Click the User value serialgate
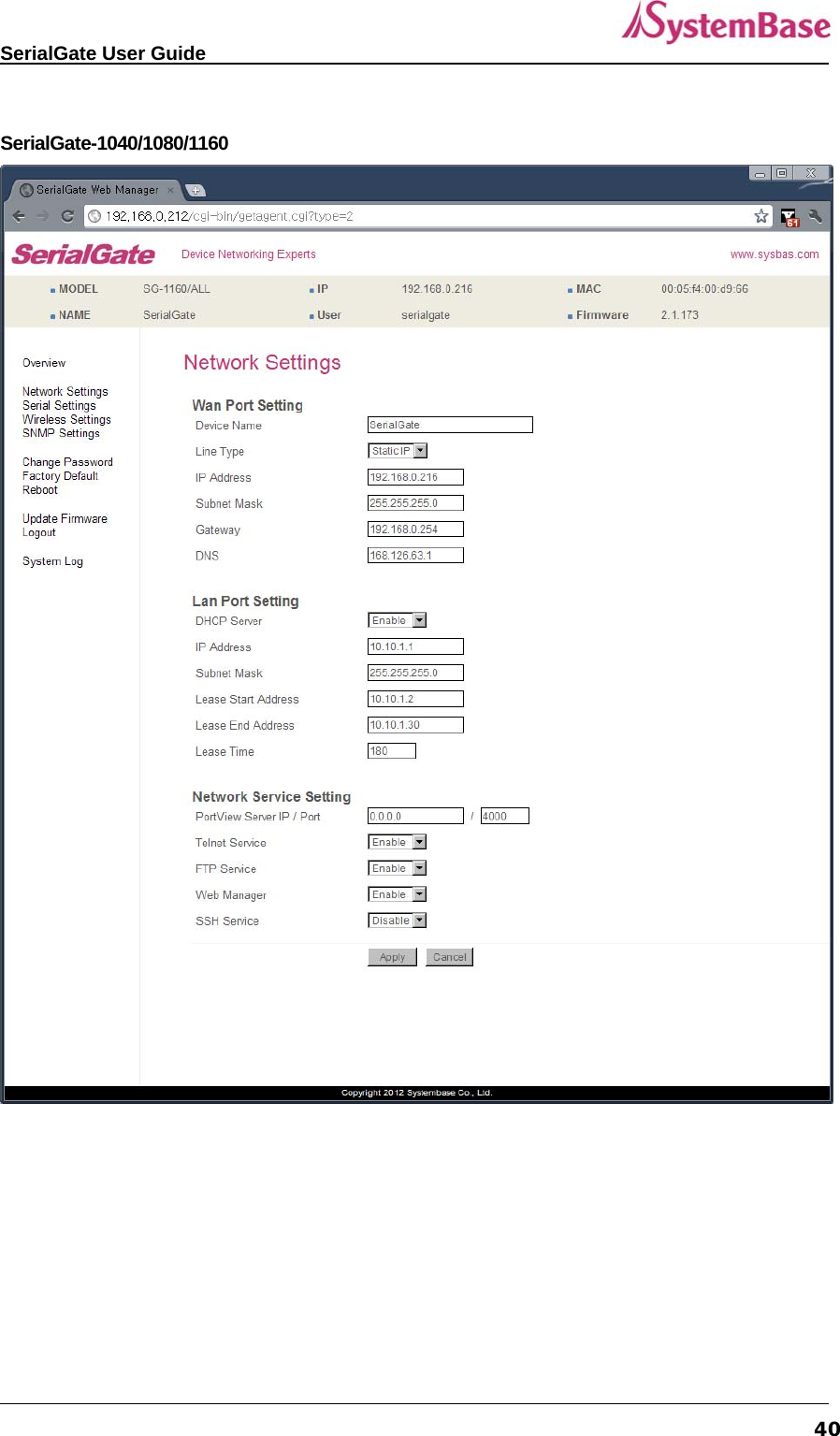This screenshot has width=840, height=1436. tap(426, 315)
